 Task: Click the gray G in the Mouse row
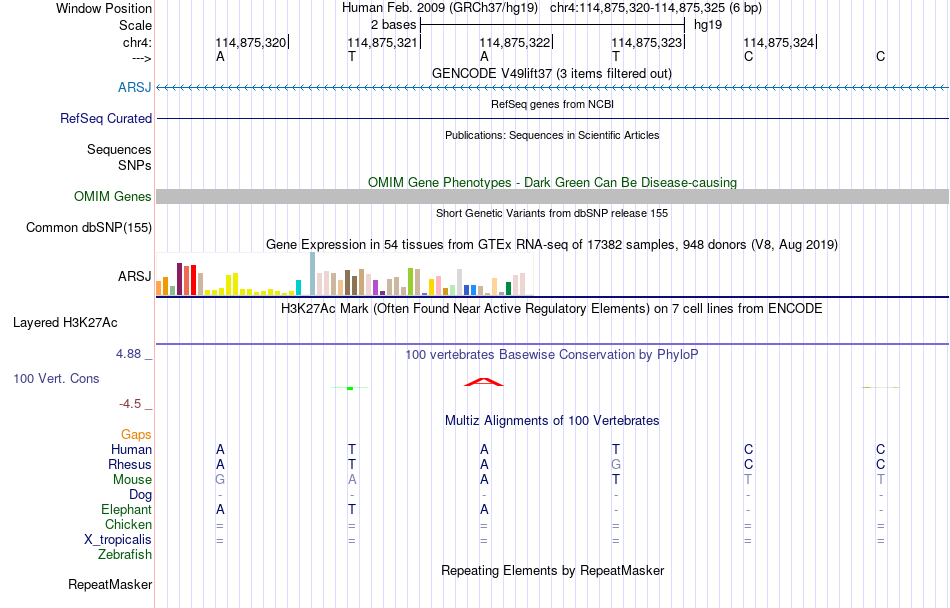coord(220,480)
